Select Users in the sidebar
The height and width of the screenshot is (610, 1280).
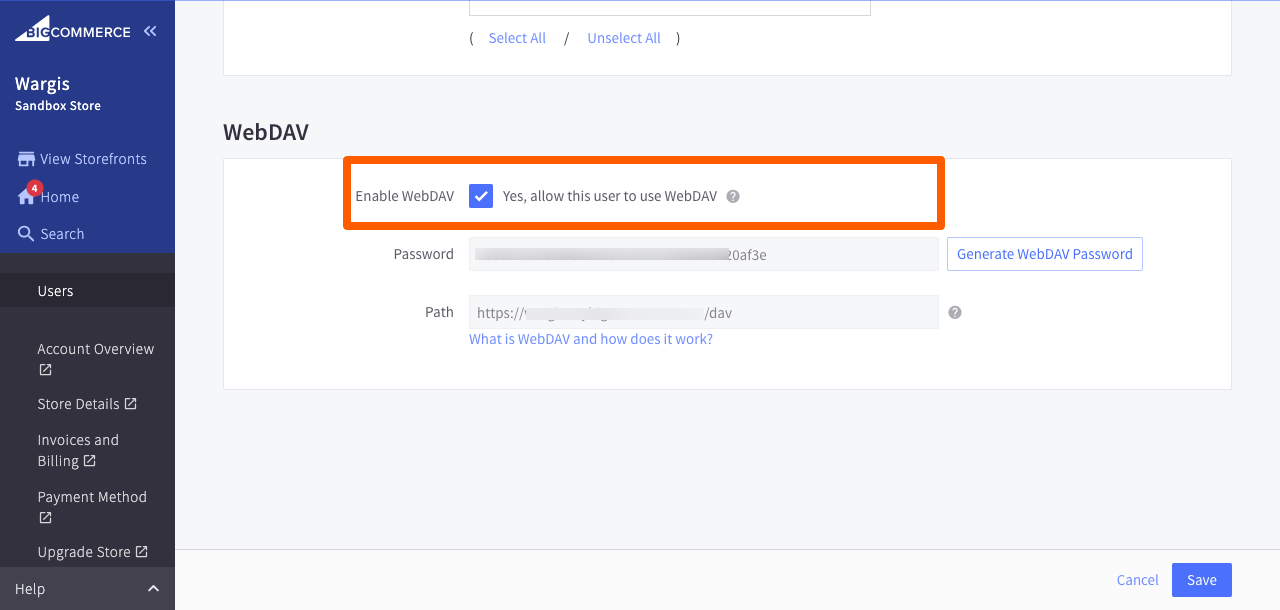55,290
